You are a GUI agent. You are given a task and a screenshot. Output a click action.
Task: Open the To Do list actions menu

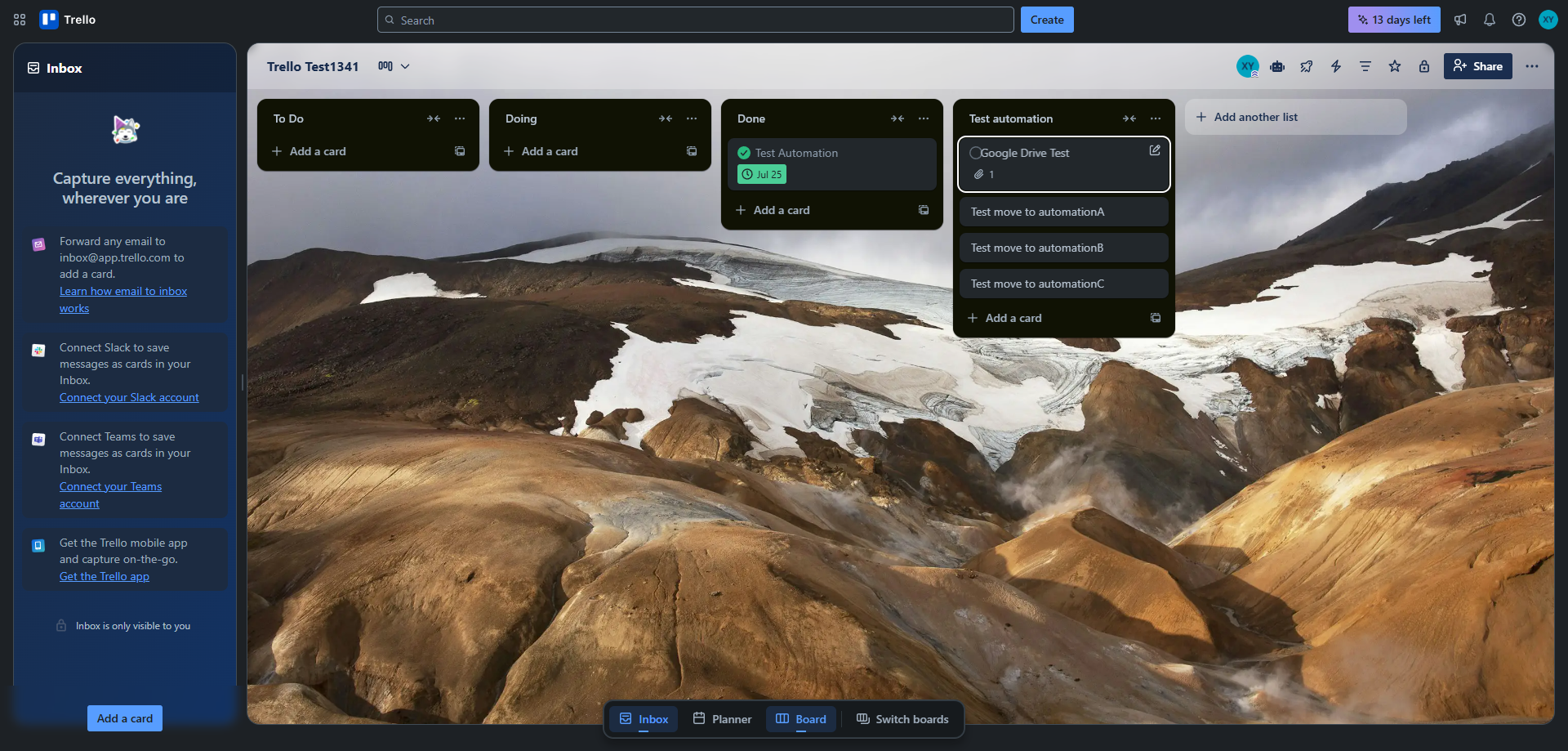pyautogui.click(x=460, y=118)
